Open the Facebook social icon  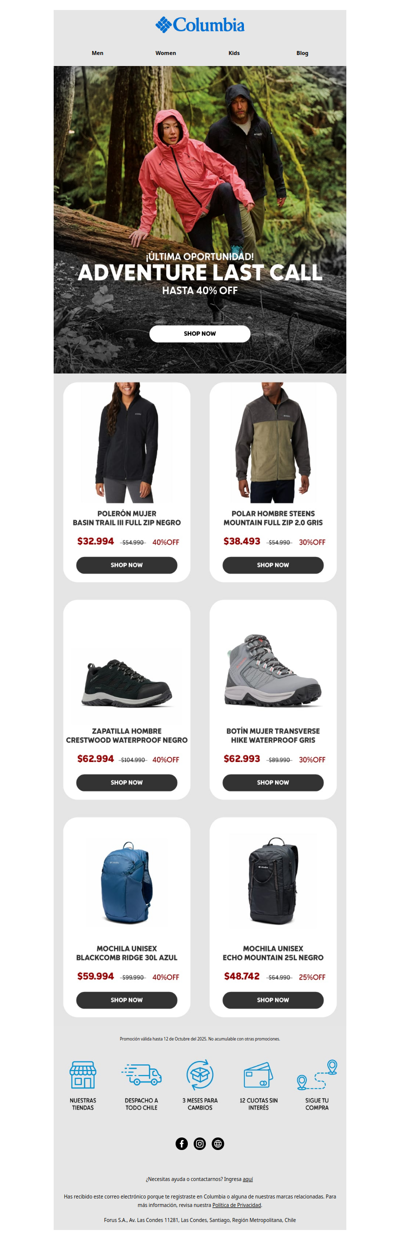click(182, 1143)
